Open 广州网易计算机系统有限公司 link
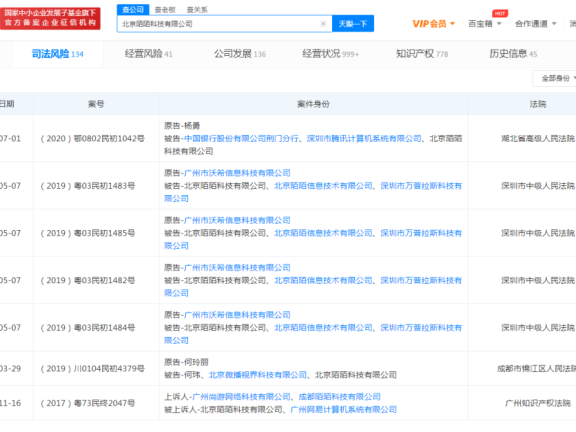 [x=343, y=409]
